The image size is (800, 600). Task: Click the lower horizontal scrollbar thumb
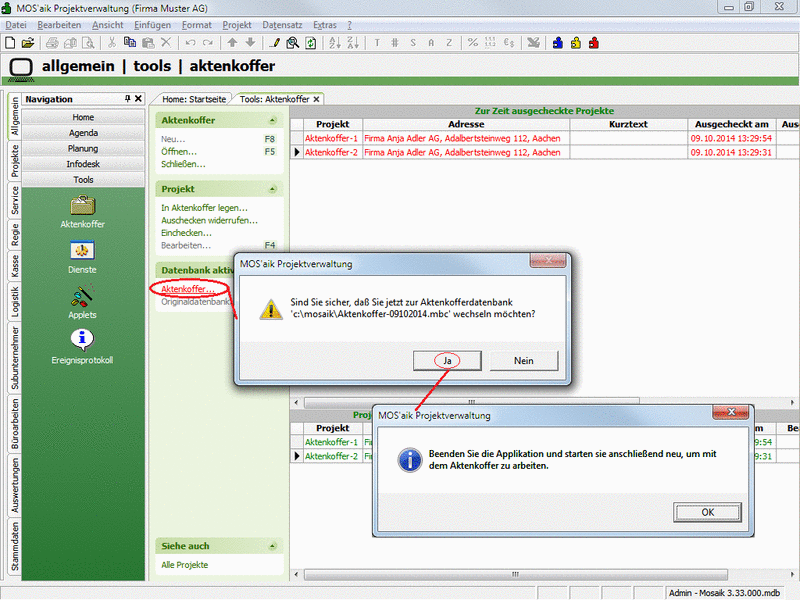pyautogui.click(x=516, y=574)
